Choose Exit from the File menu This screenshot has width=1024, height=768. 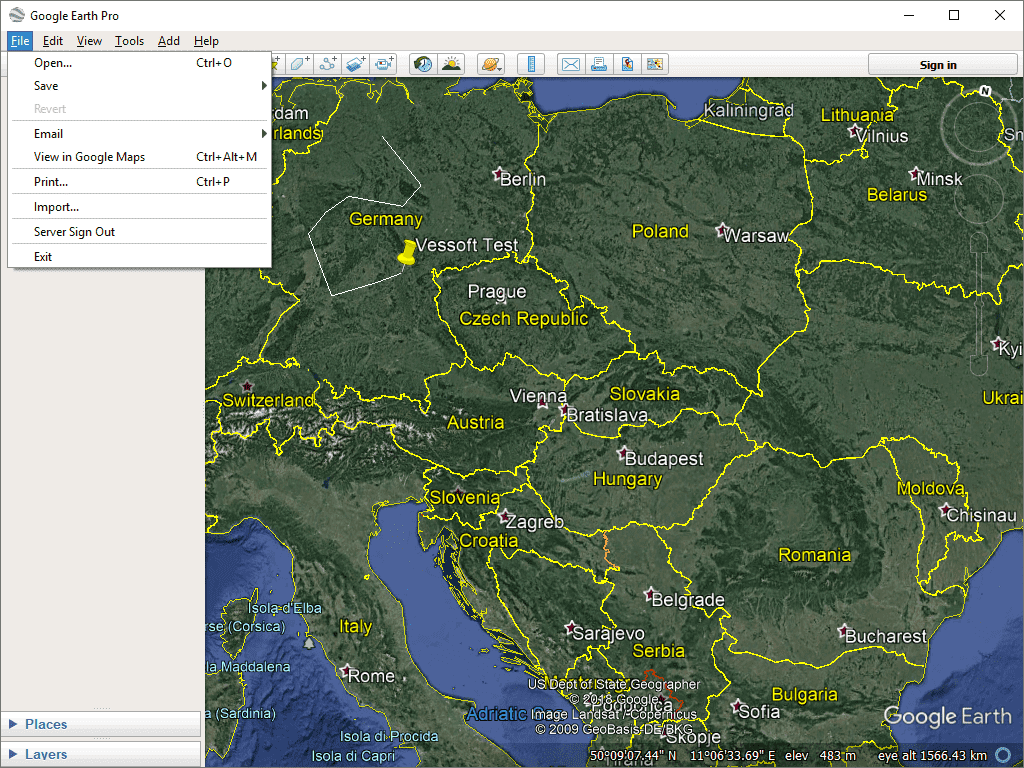coord(139,257)
